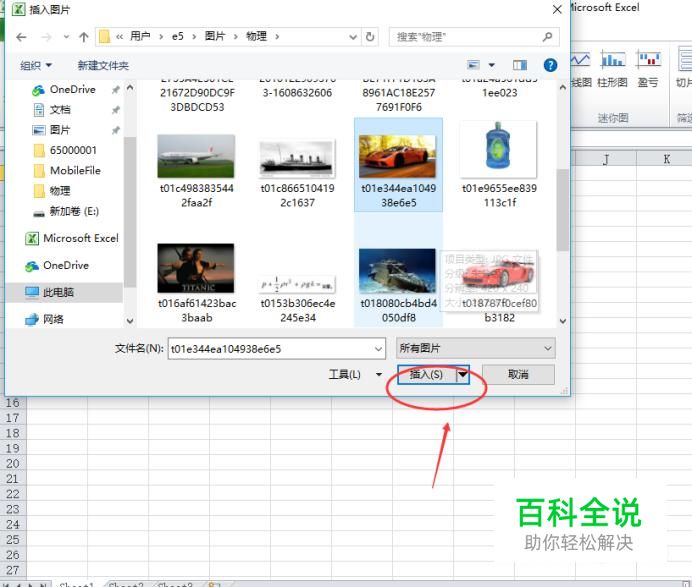Select row 20 header in Excel
The width and height of the screenshot is (692, 587).
(12, 463)
